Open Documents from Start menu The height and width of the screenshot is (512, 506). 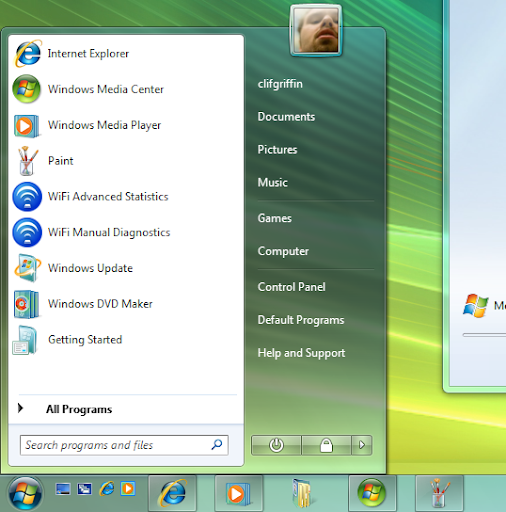(286, 117)
